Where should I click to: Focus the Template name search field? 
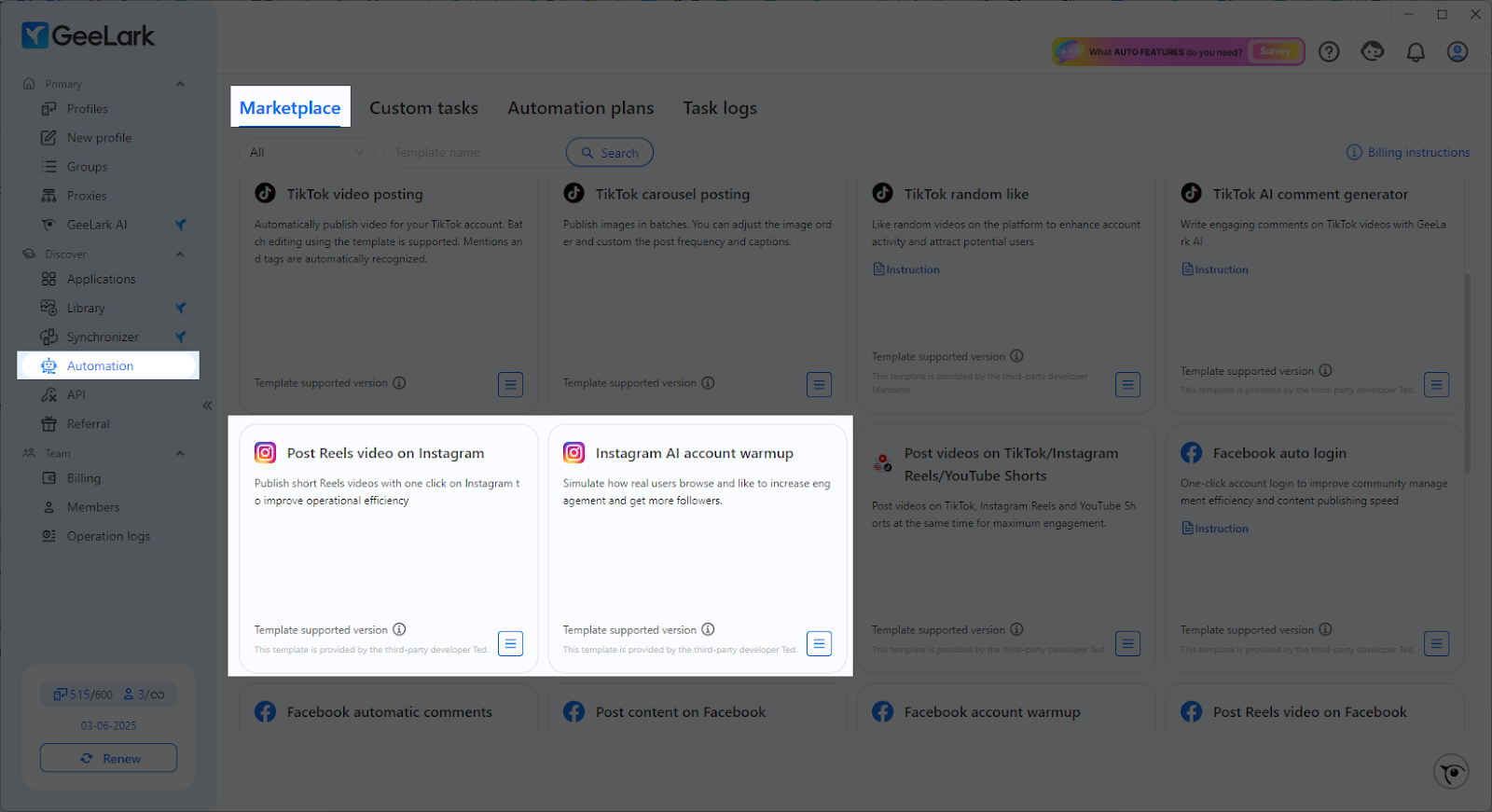pyautogui.click(x=476, y=152)
